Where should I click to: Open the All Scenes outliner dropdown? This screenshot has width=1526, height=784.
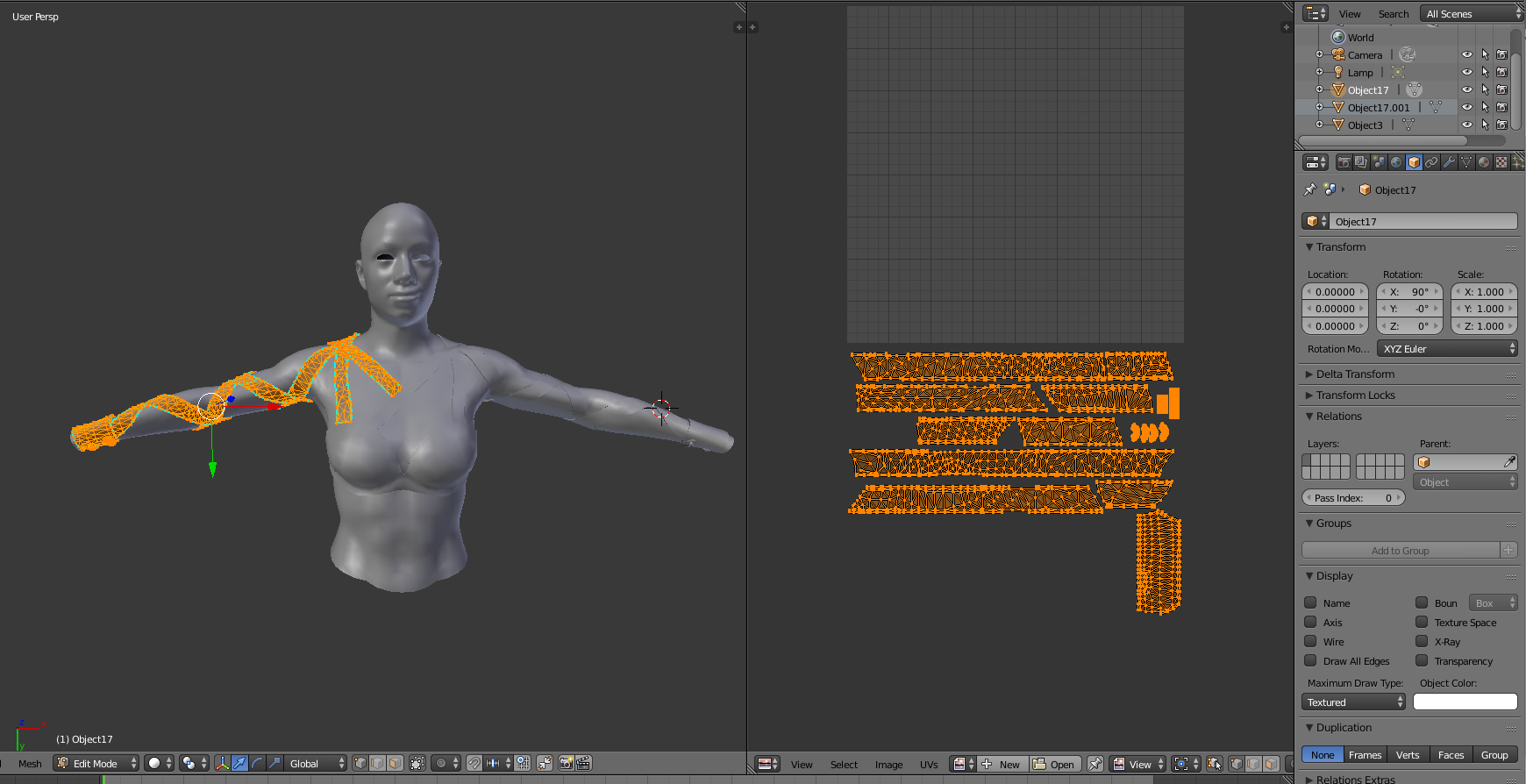click(x=1473, y=13)
